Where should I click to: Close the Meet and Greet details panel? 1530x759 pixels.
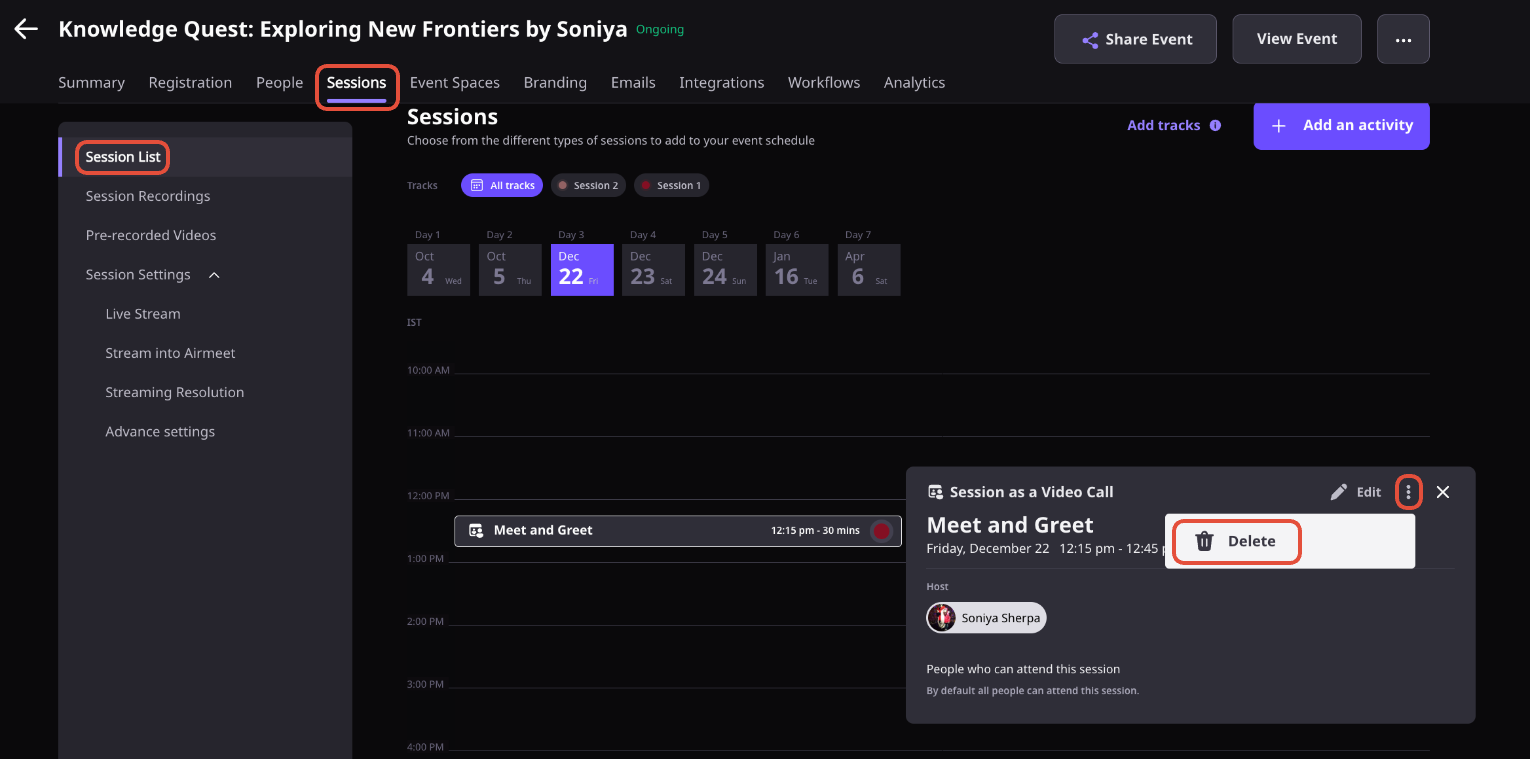(1442, 492)
